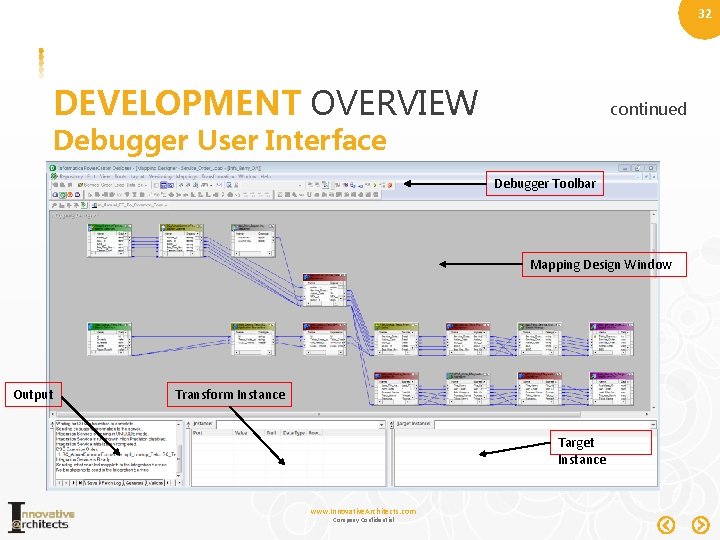Viewport: 720px width, 540px height.
Task: Click the Output panel vertical scrollbar
Action: (180, 450)
